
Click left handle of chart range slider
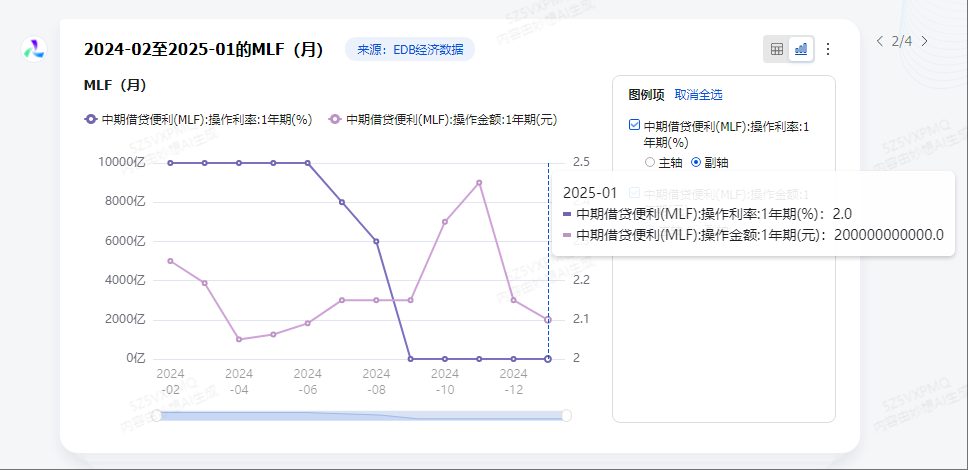click(x=156, y=415)
